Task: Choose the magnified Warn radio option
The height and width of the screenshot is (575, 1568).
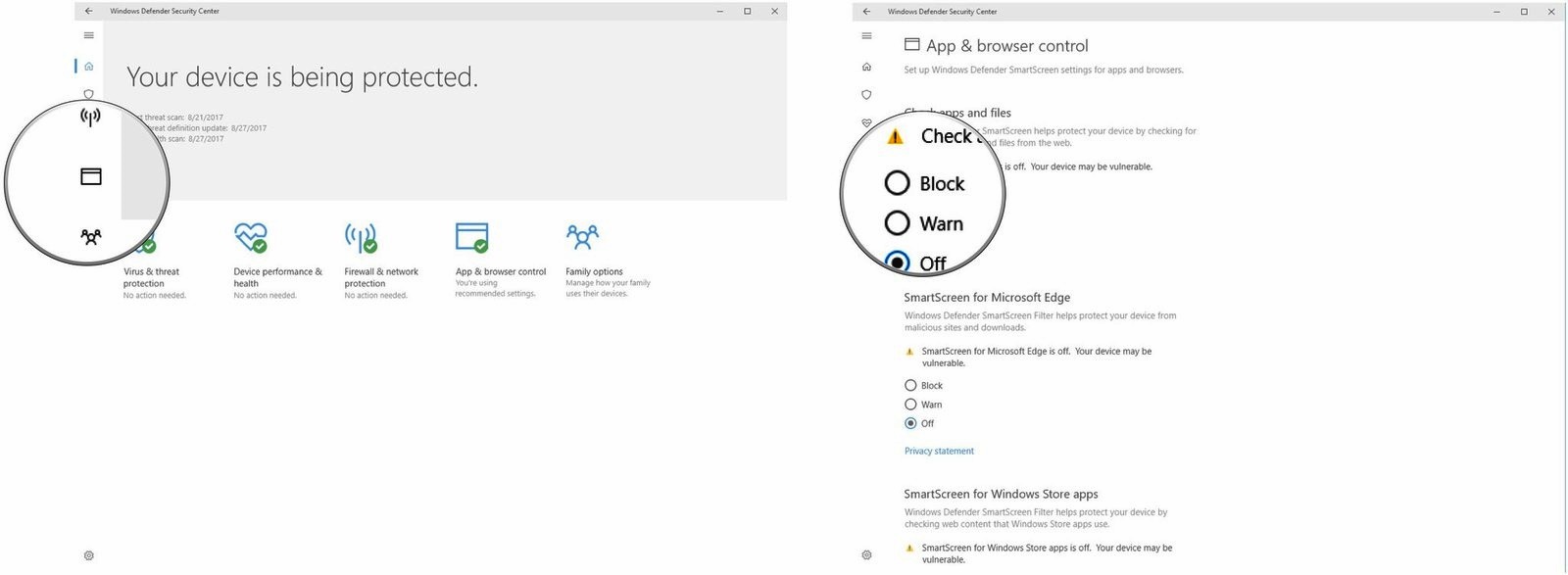Action: (x=898, y=223)
